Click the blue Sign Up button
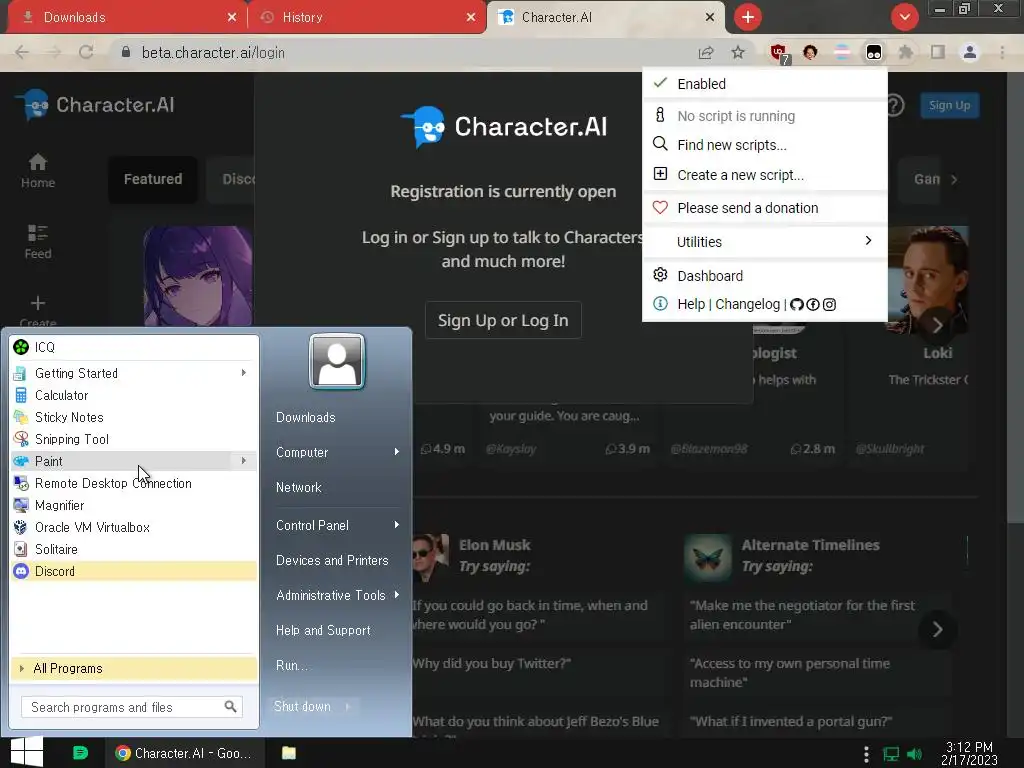Screen dimensions: 1024x768 tap(950, 105)
